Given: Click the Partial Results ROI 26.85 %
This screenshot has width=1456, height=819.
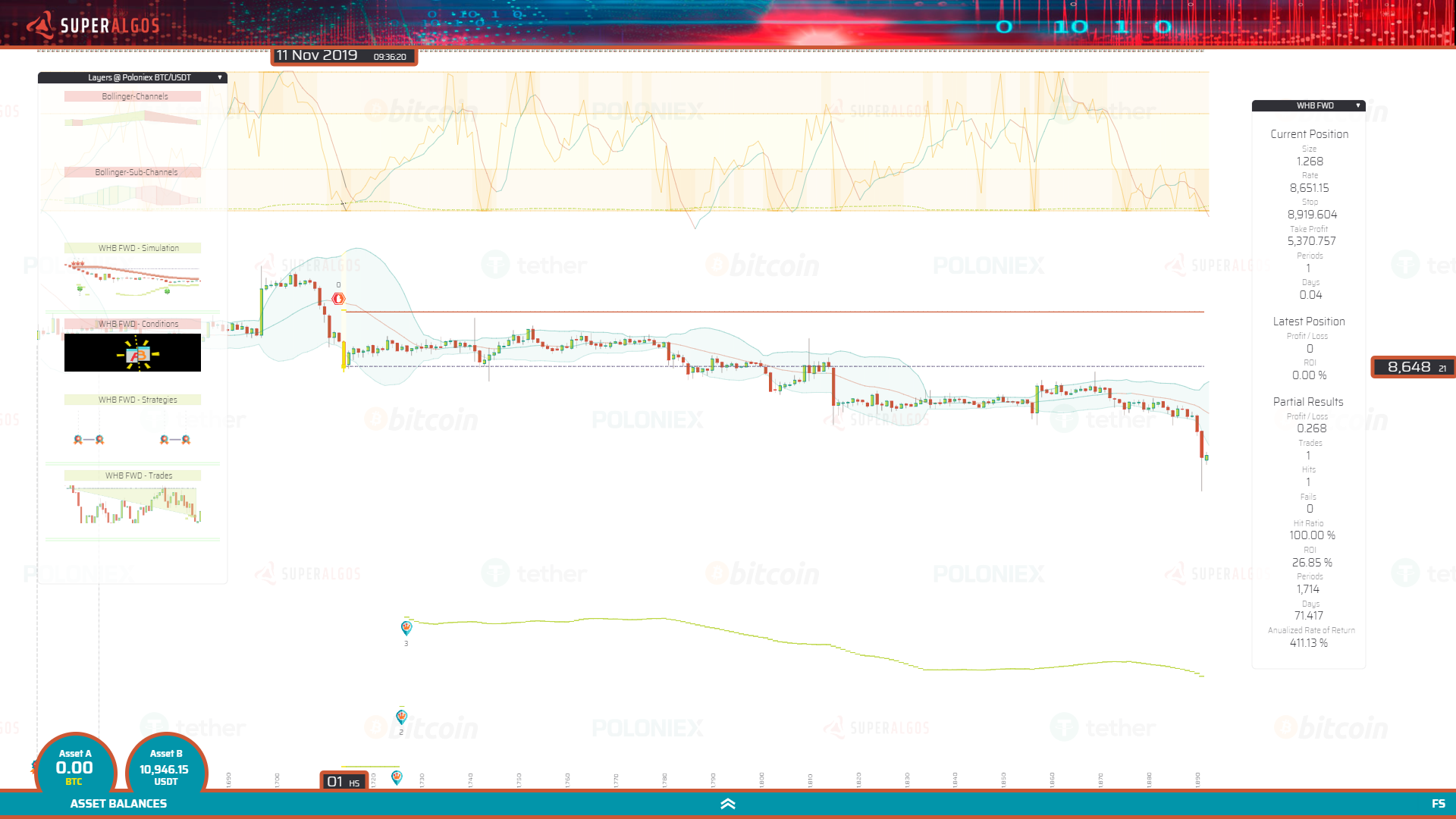Looking at the screenshot, I should [1312, 563].
